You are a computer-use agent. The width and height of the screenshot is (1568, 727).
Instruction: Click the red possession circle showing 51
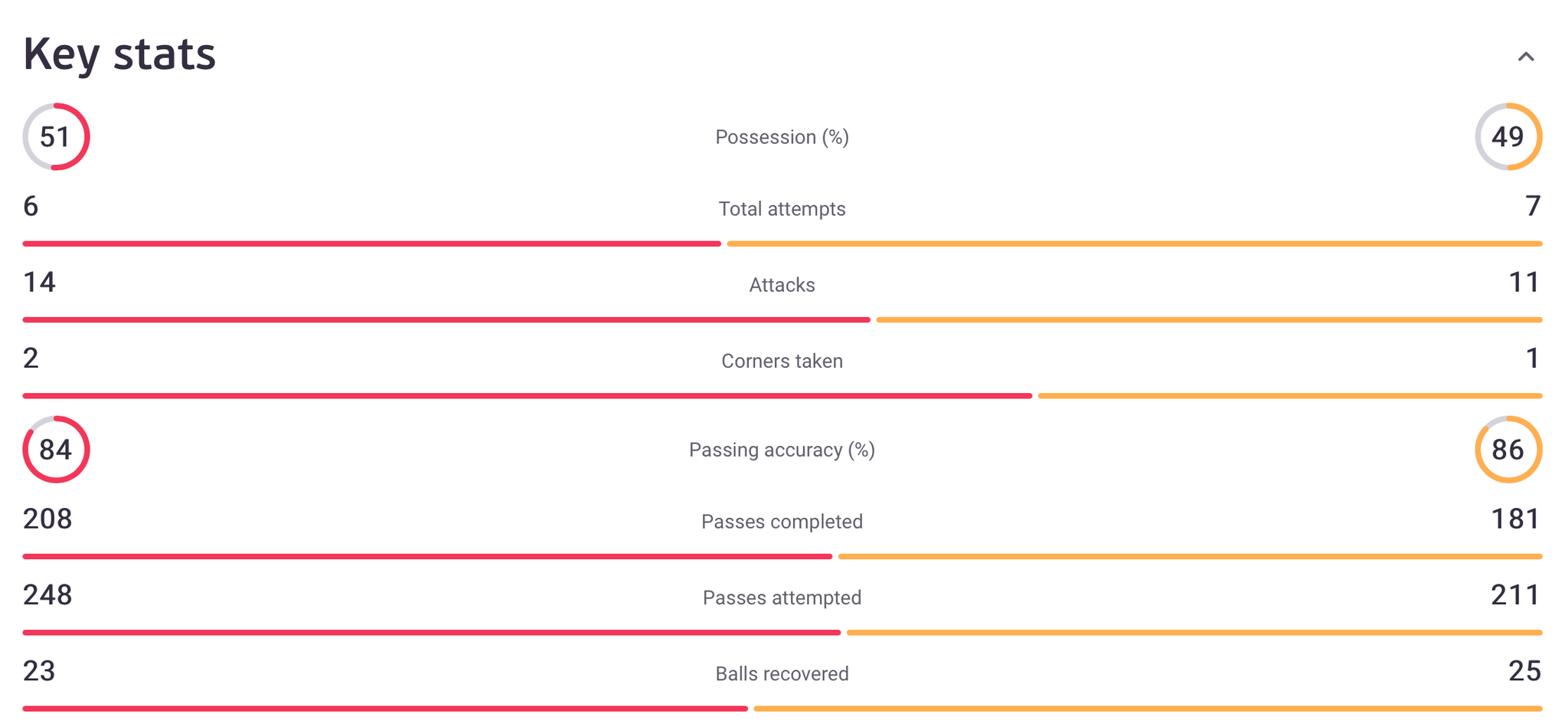tap(56, 136)
